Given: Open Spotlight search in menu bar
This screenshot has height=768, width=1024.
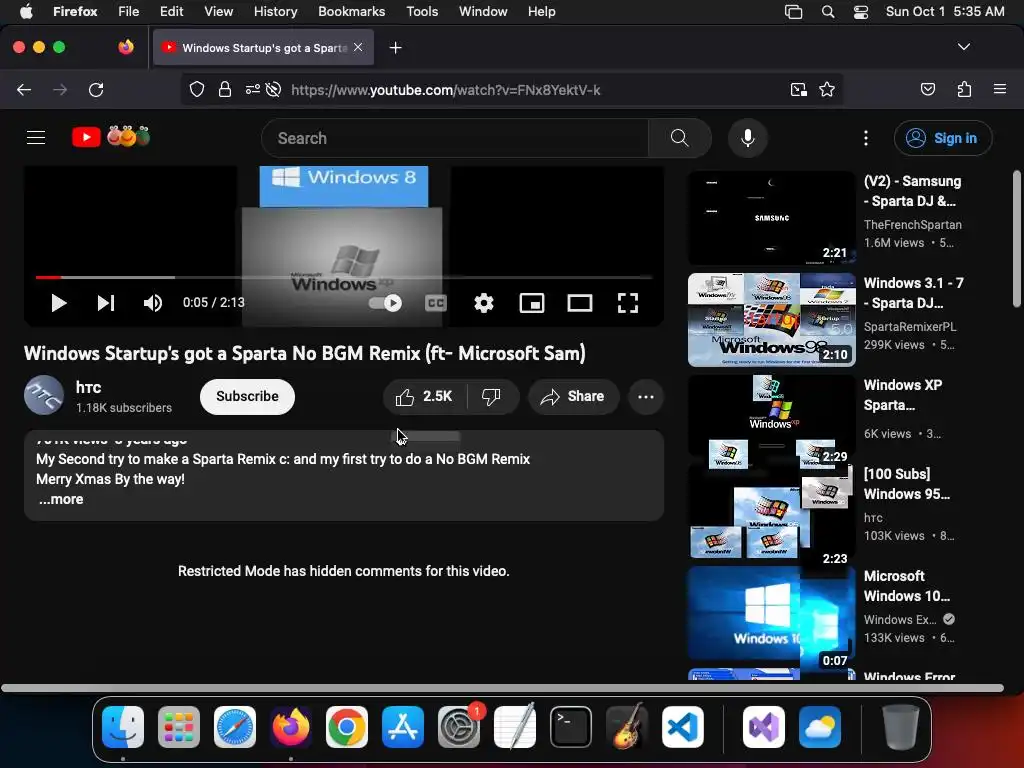Looking at the screenshot, I should (827, 12).
